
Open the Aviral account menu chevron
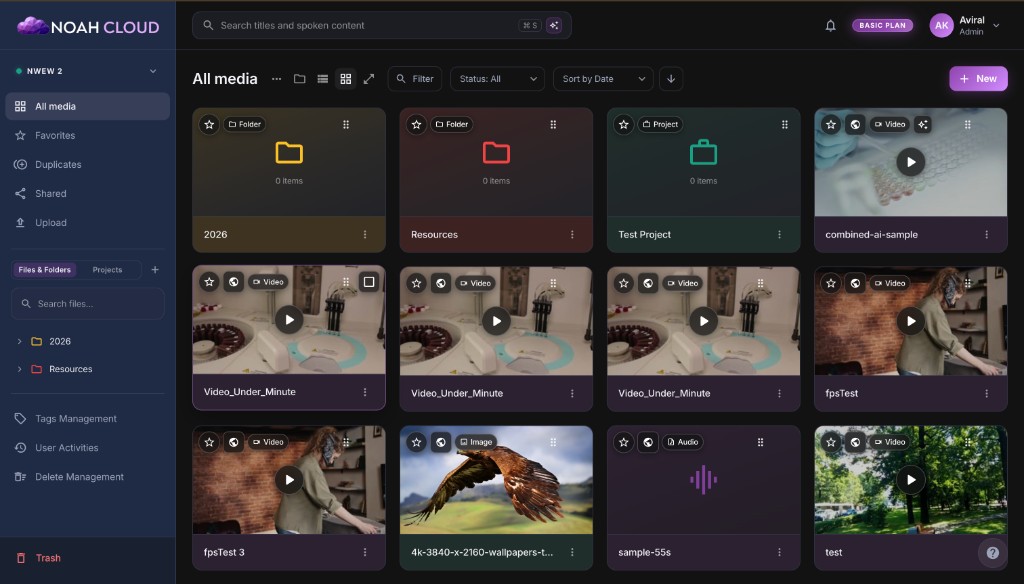point(996,25)
